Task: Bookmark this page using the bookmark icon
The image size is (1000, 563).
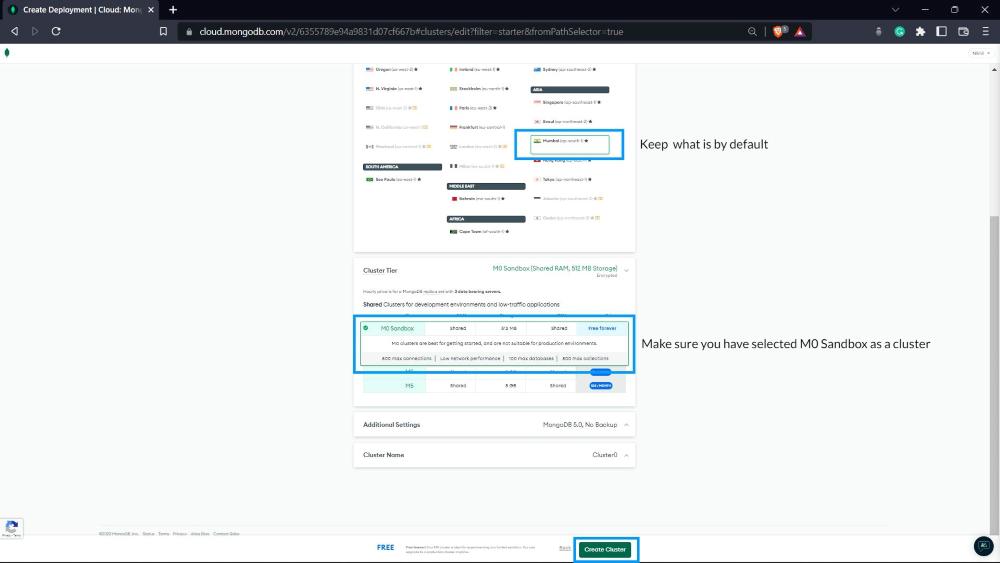Action: (163, 31)
